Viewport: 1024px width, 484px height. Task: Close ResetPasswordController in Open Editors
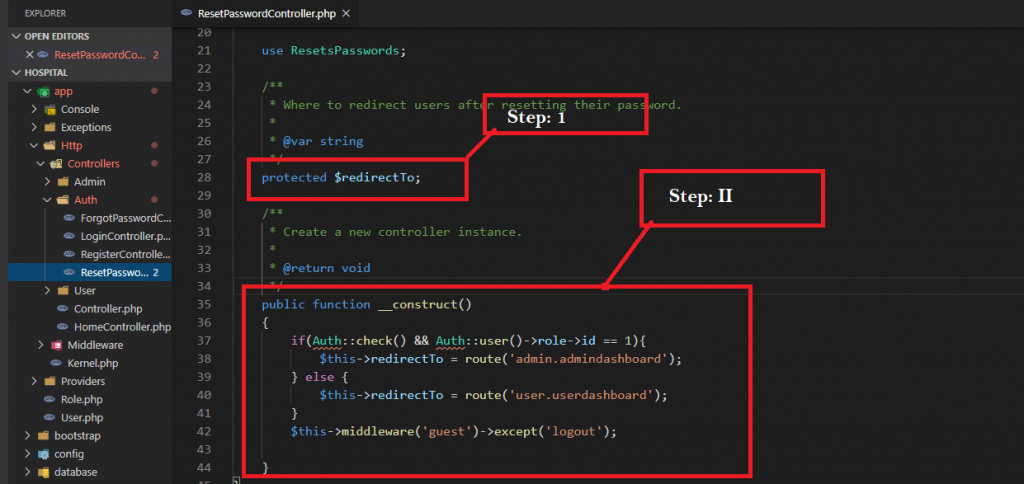[x=30, y=55]
